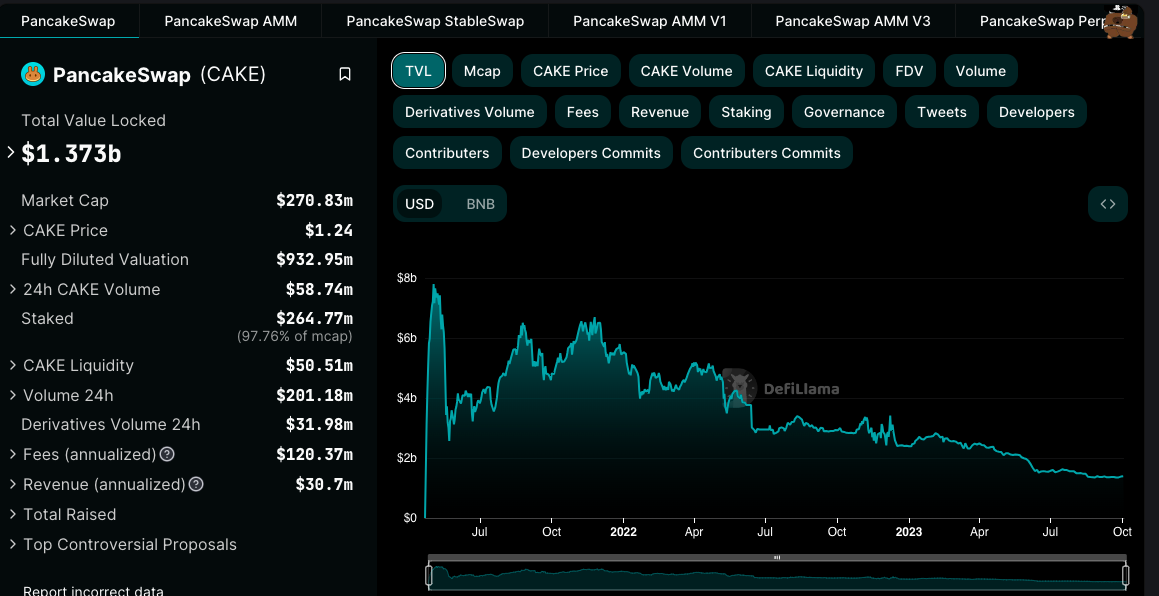Show Developers Commits on chart
This screenshot has width=1159, height=596.
(x=590, y=153)
